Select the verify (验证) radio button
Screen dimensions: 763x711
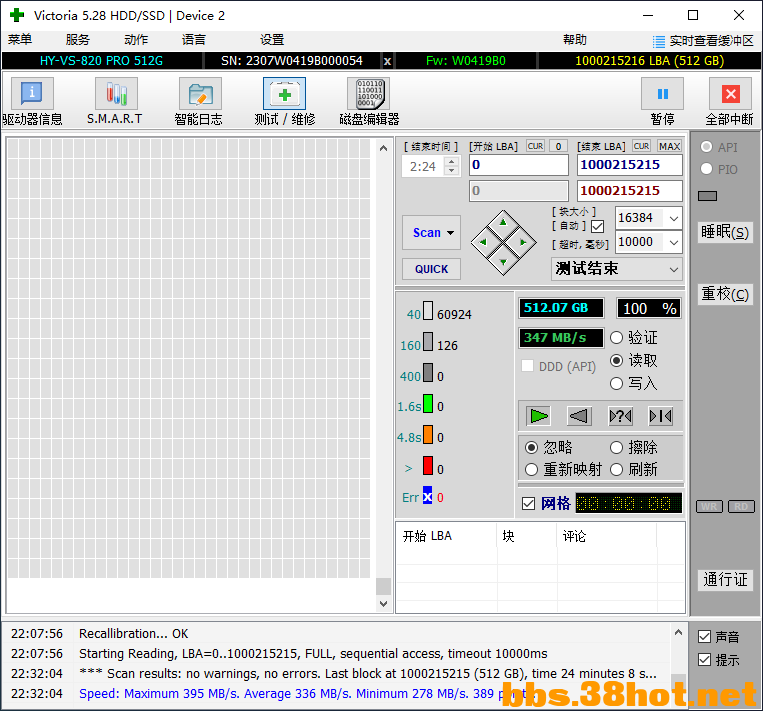point(616,337)
